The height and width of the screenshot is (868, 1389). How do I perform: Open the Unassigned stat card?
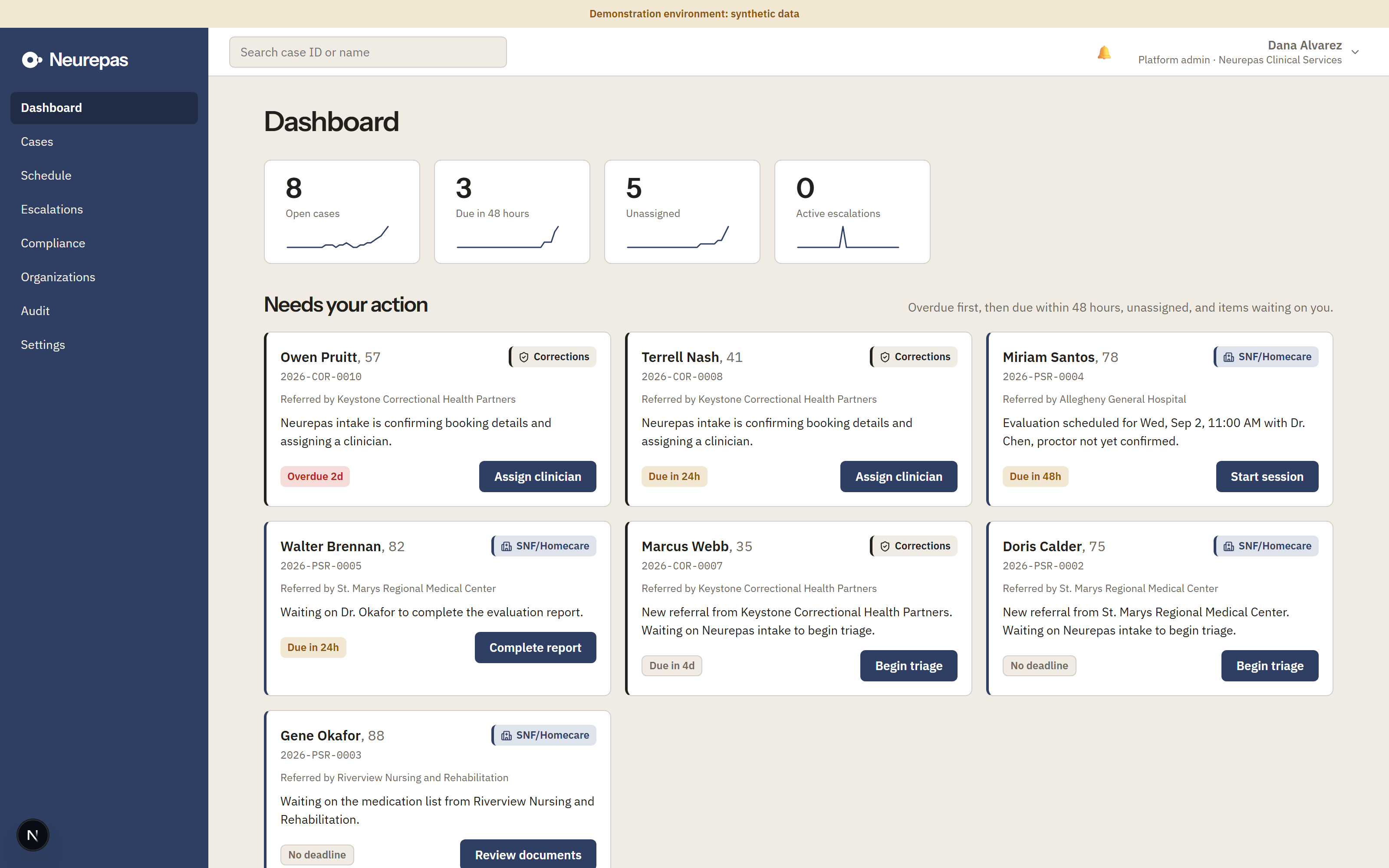click(682, 212)
